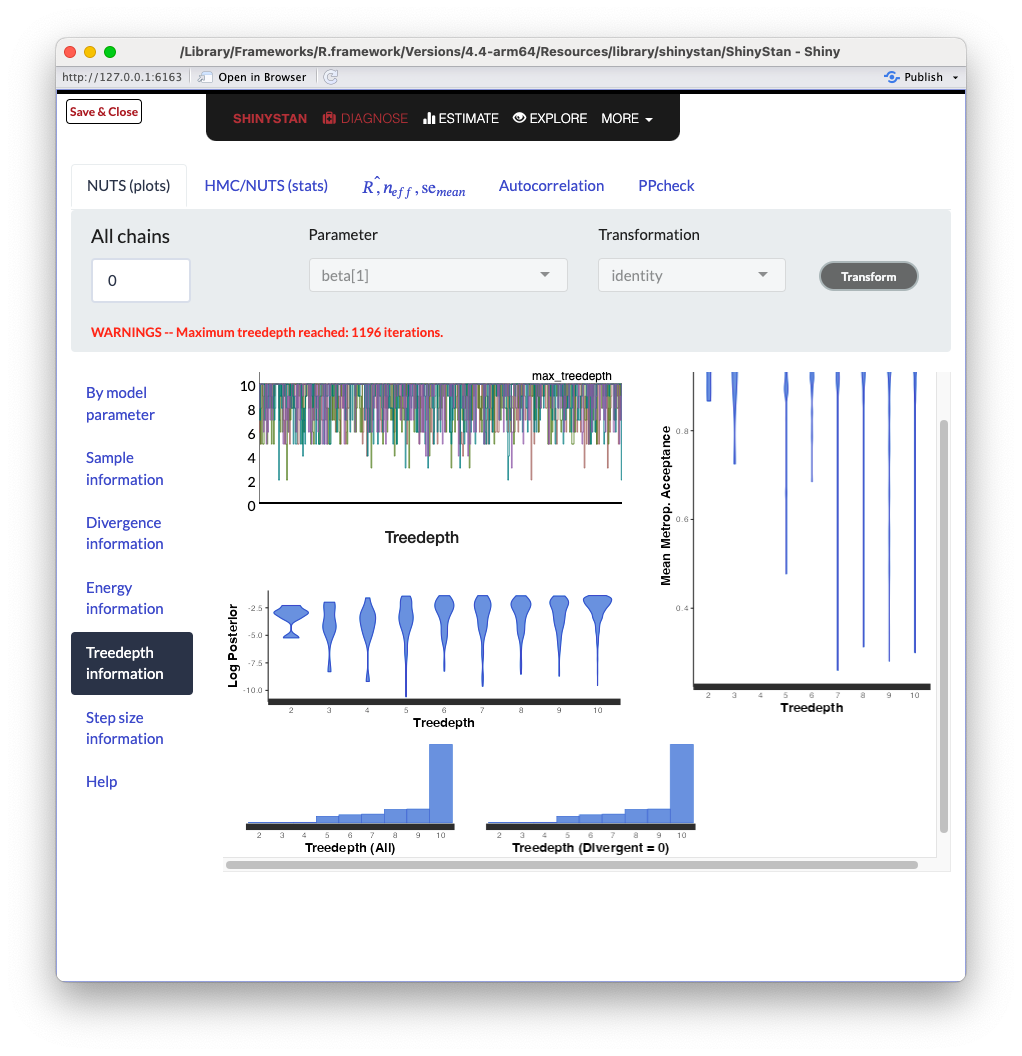Click the reload page icon

point(331,77)
